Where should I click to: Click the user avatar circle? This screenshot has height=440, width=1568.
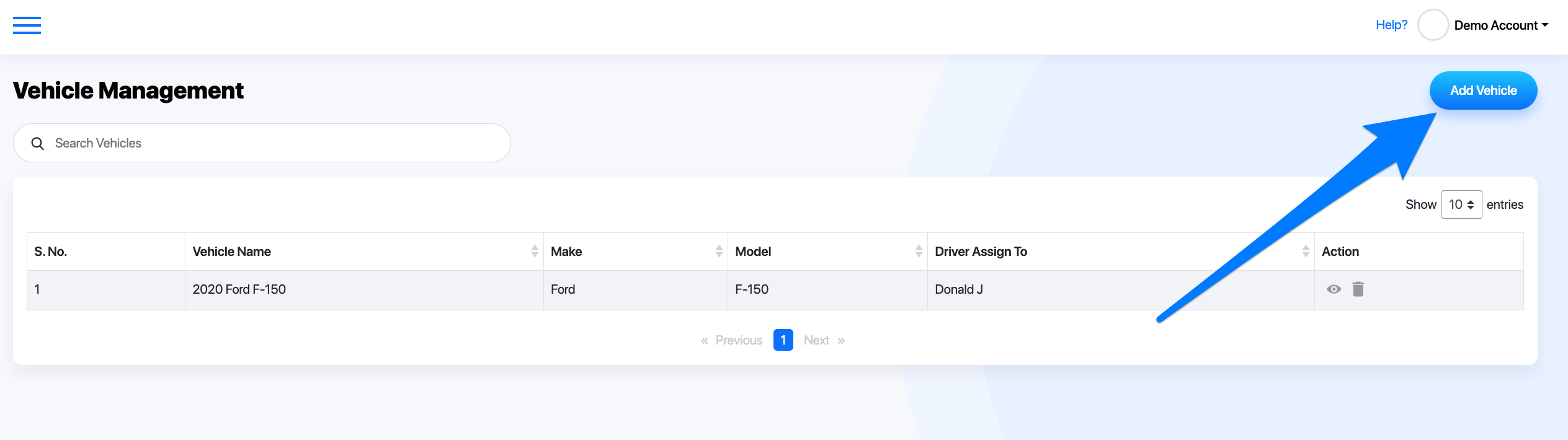click(x=1433, y=25)
